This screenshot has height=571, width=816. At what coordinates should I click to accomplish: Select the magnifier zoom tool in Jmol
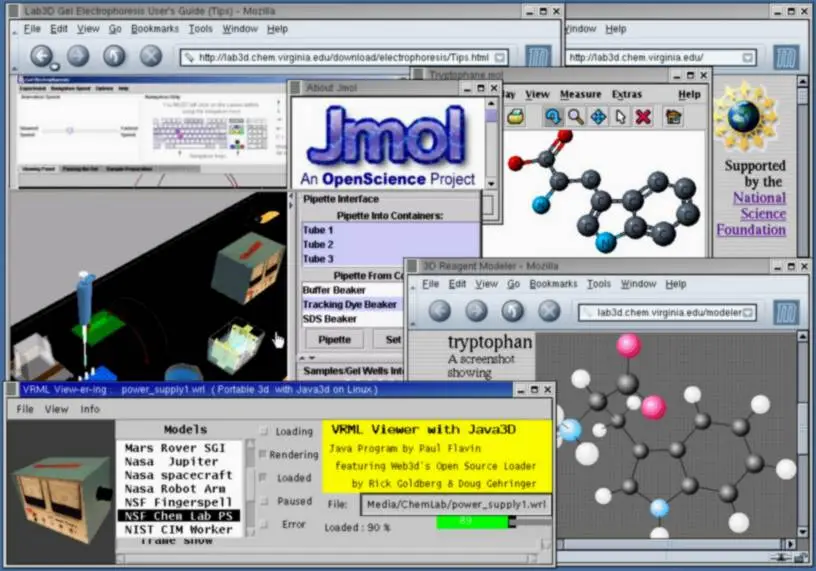(576, 117)
